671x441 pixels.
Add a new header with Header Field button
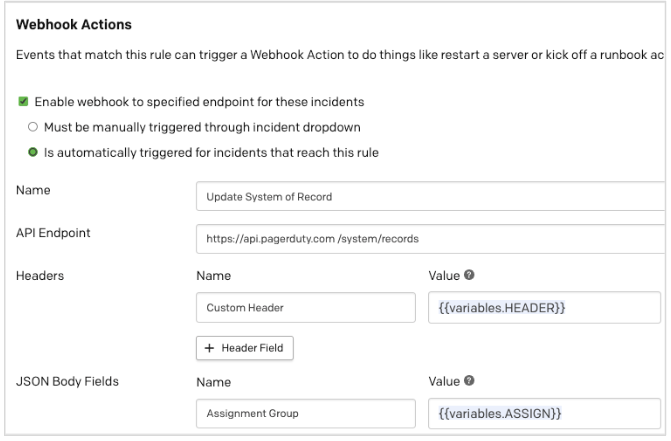point(243,347)
